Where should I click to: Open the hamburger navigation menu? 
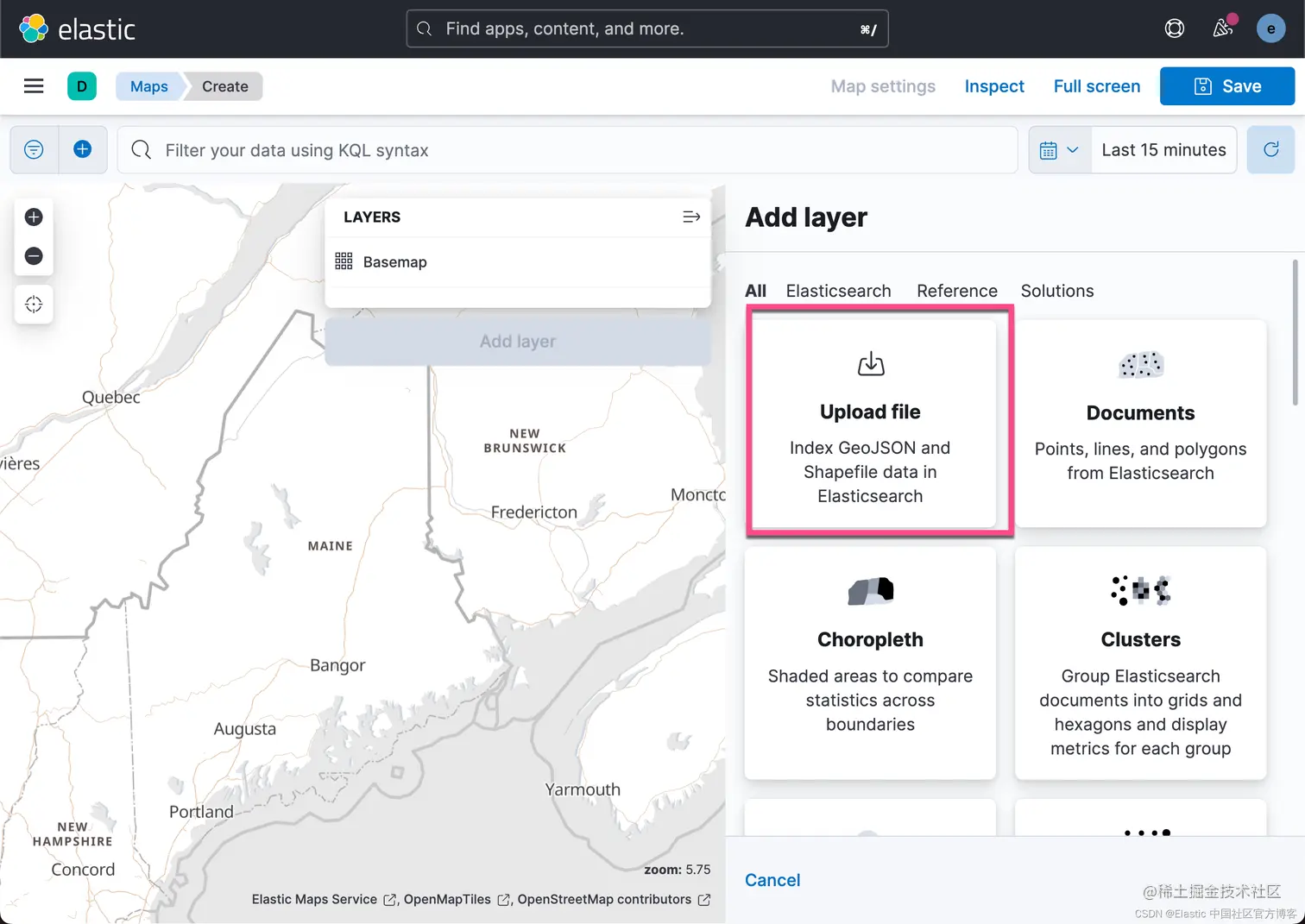click(x=34, y=86)
